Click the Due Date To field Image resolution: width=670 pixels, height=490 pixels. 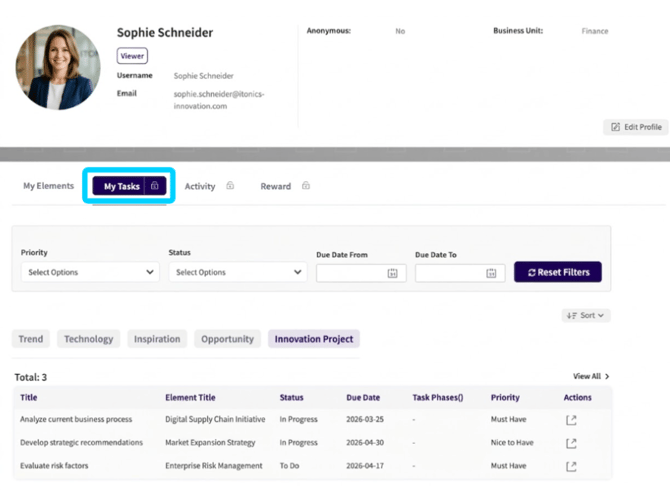coord(460,273)
